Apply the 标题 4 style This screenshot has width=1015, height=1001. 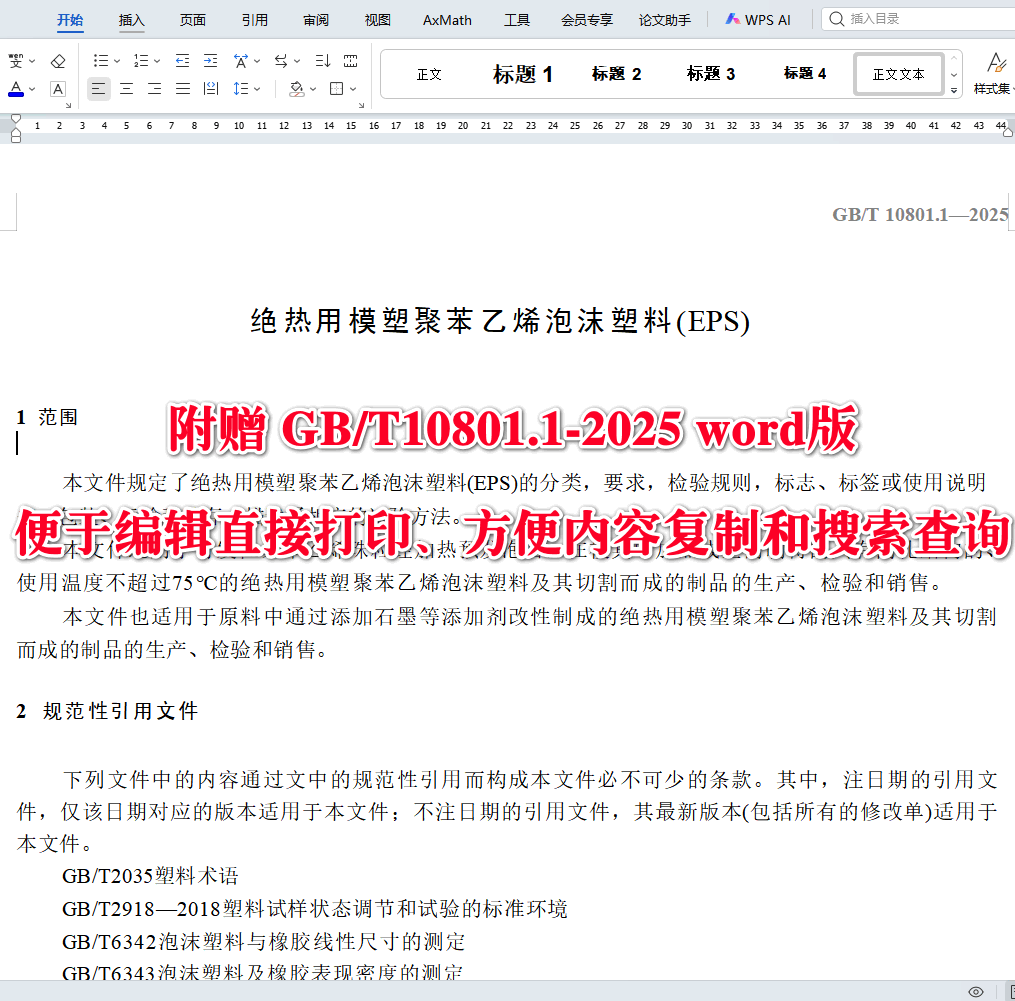click(x=805, y=74)
